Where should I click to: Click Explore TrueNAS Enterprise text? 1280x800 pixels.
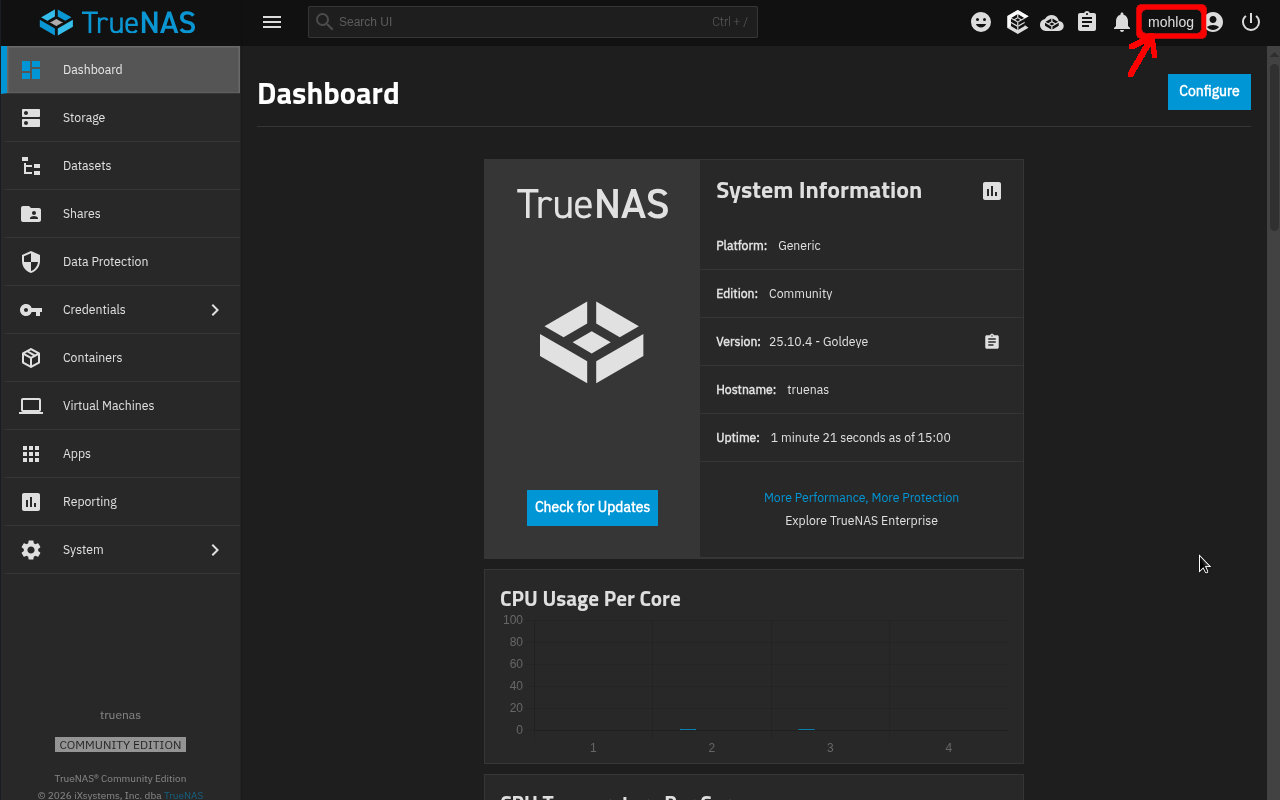861,521
